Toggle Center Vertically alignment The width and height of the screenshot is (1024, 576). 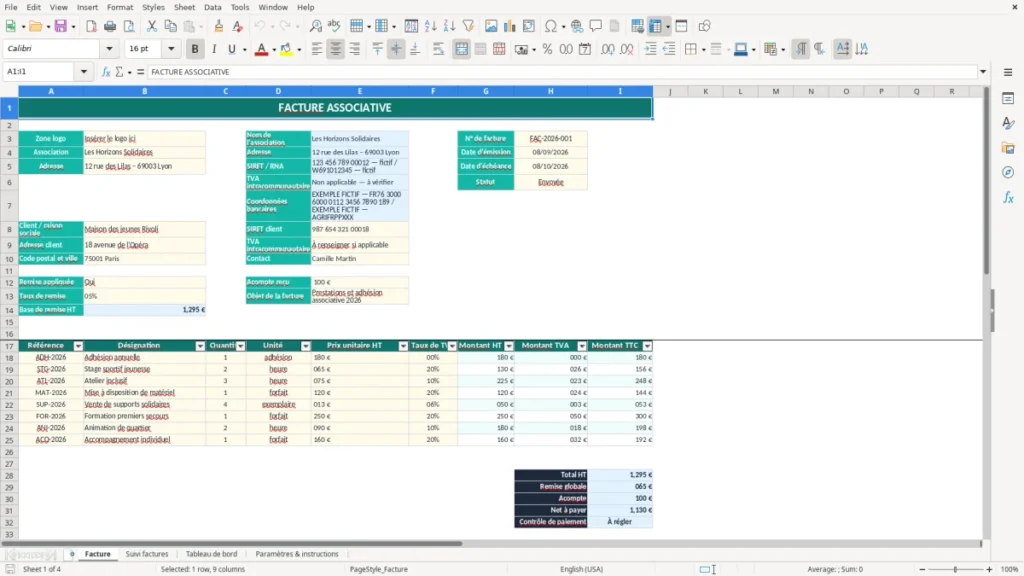click(396, 49)
